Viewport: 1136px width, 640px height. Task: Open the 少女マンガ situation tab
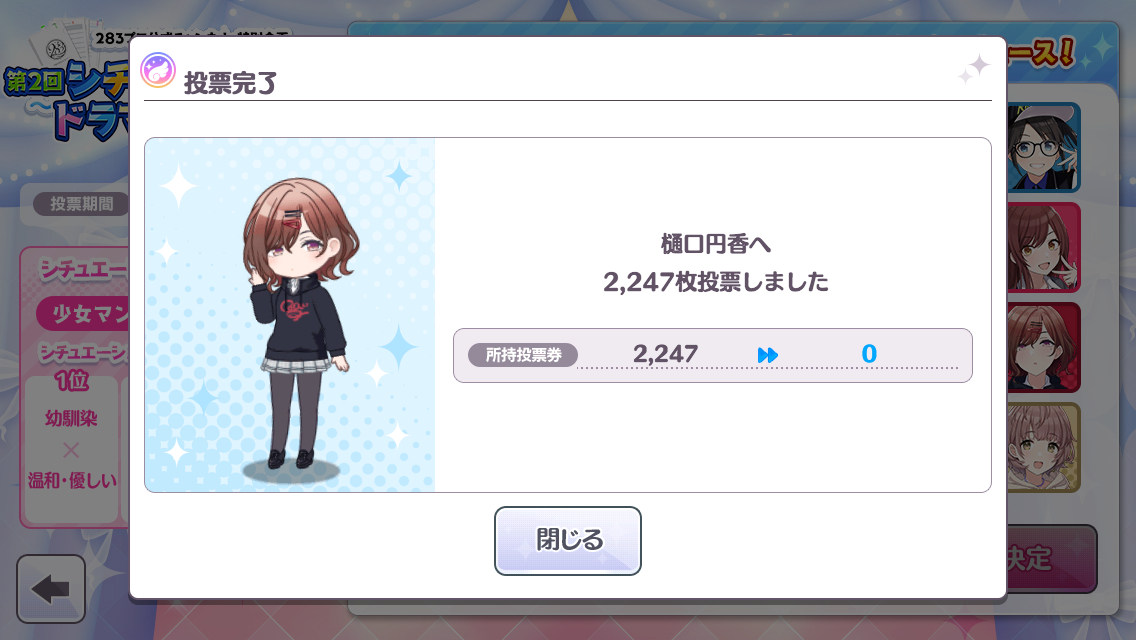[x=83, y=314]
